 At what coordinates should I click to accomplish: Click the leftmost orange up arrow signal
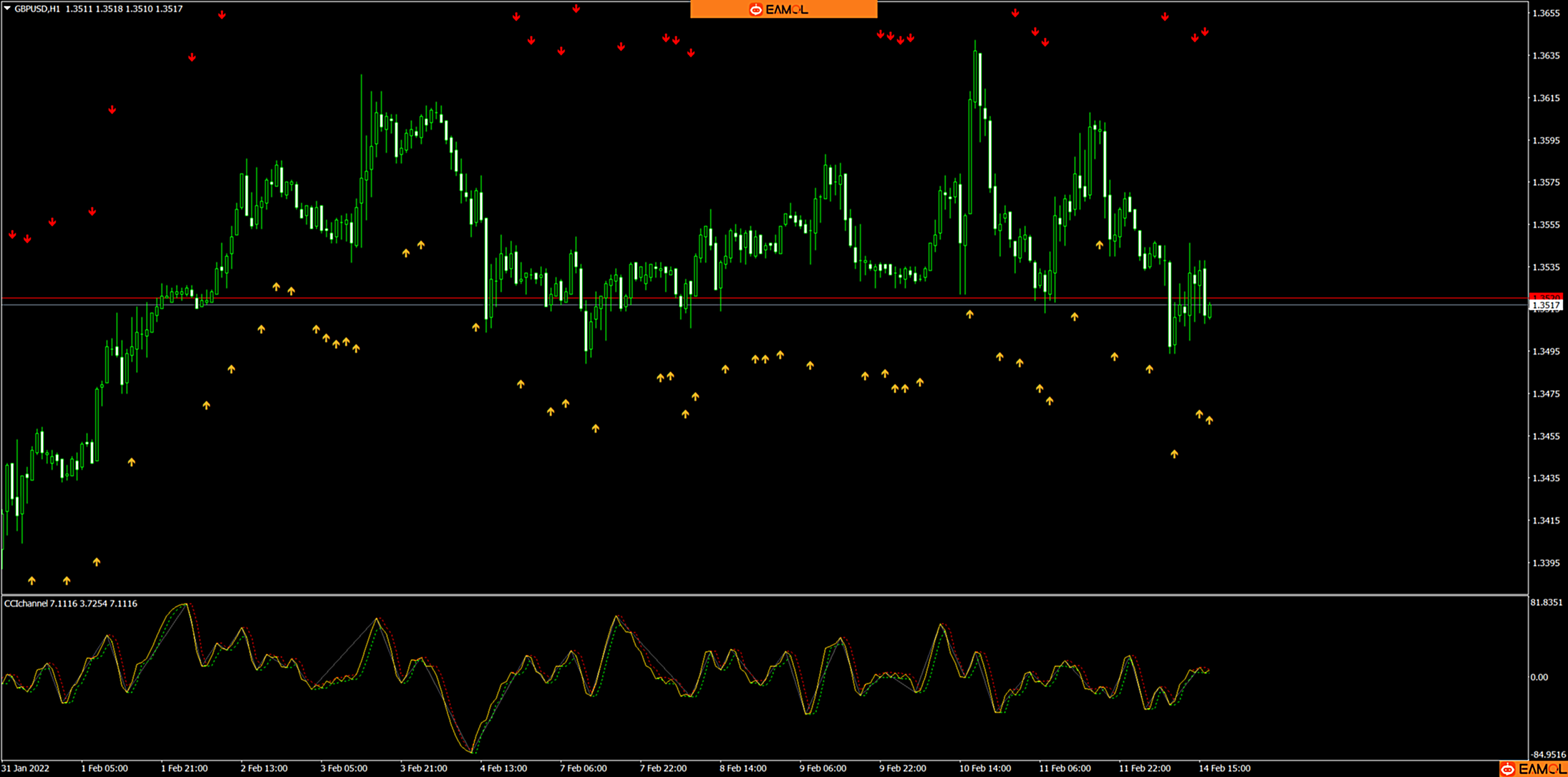pos(32,580)
